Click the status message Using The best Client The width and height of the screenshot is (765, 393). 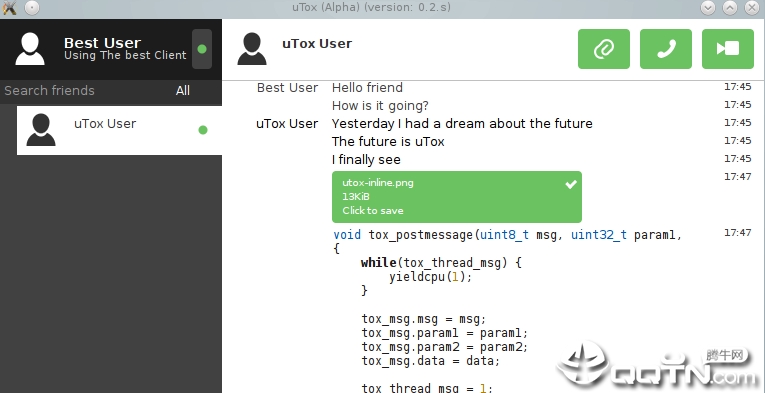[x=125, y=55]
